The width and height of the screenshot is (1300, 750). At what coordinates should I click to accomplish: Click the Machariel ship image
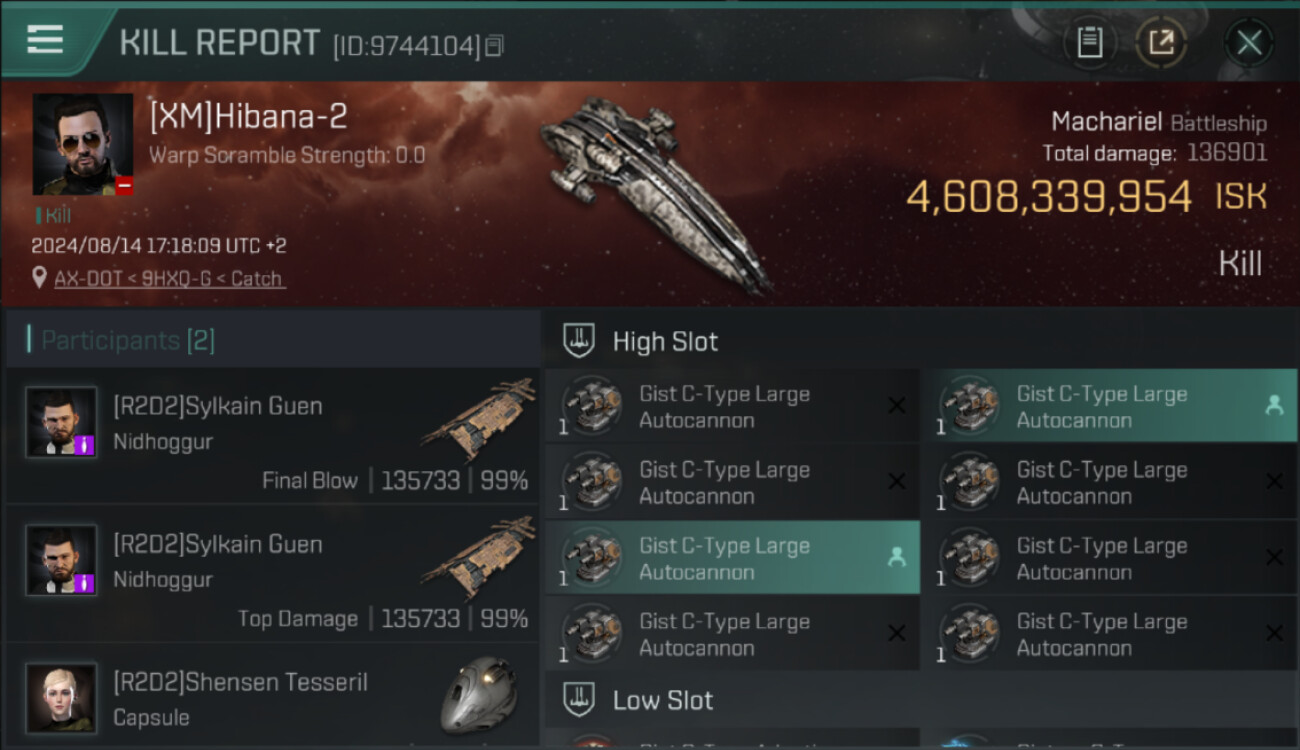pos(655,190)
